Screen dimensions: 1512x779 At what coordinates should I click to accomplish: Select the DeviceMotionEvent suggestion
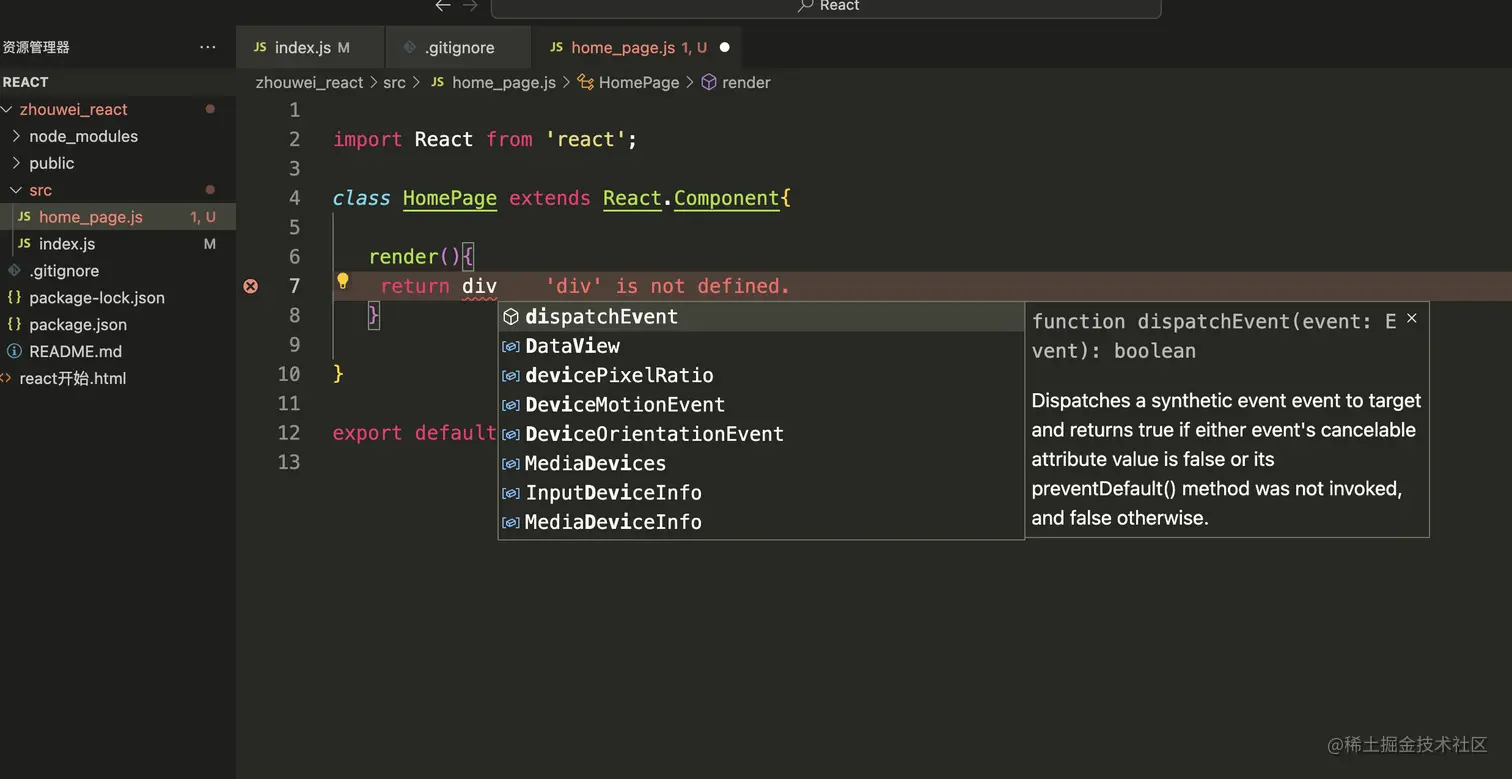(761, 405)
